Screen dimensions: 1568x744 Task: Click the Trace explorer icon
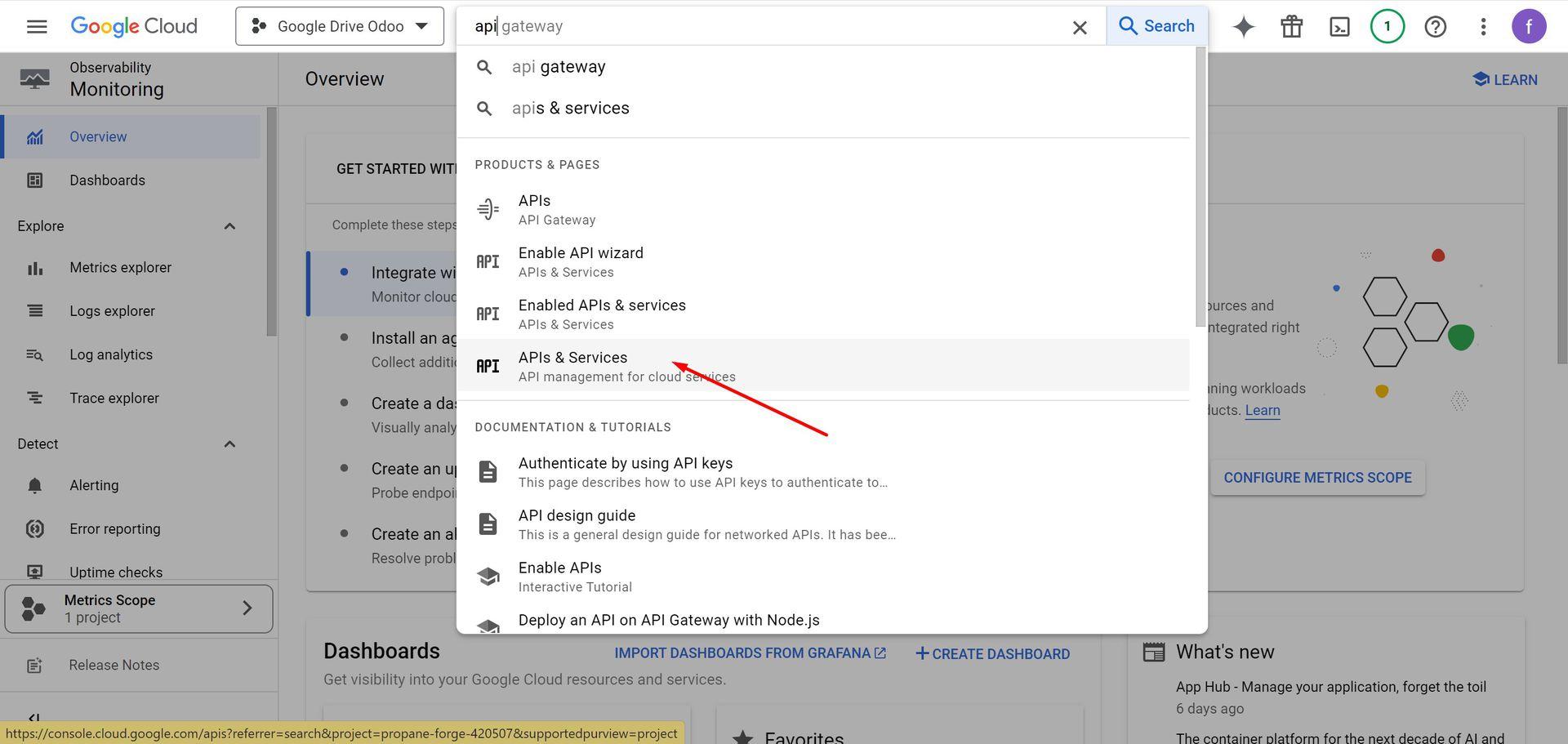click(34, 399)
